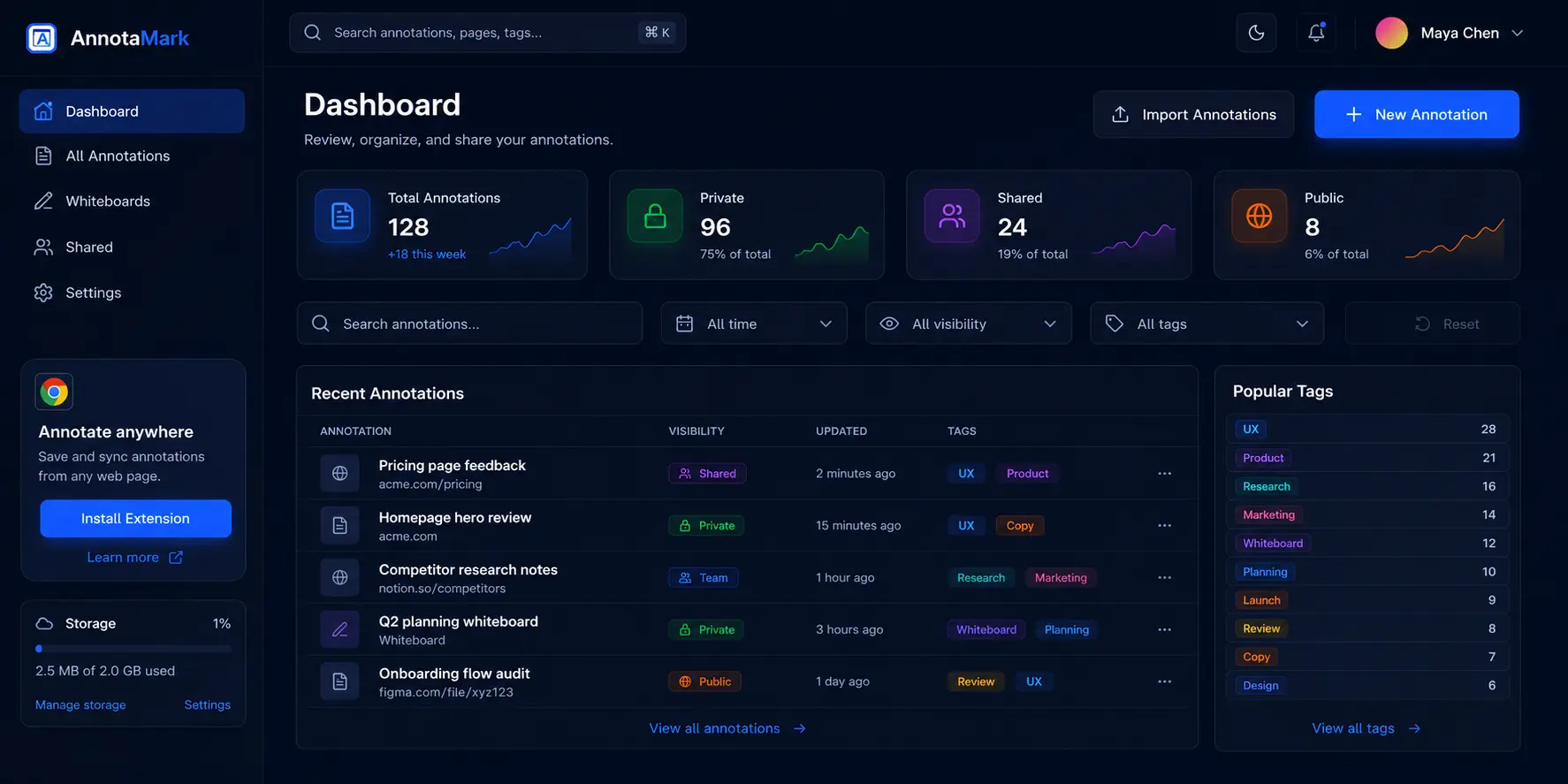Viewport: 1568px width, 784px height.
Task: Open more options for Homepage hero review
Action: click(1164, 526)
